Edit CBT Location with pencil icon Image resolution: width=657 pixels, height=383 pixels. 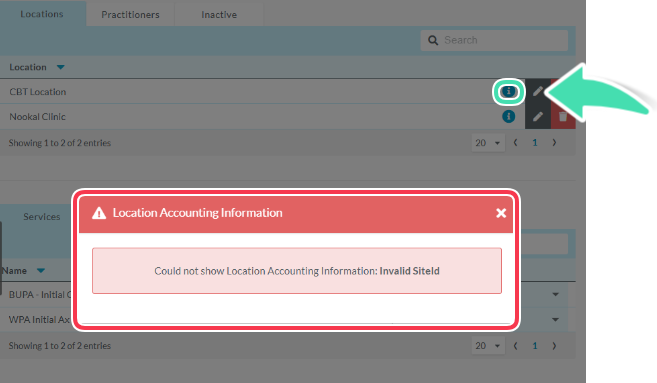tap(538, 91)
